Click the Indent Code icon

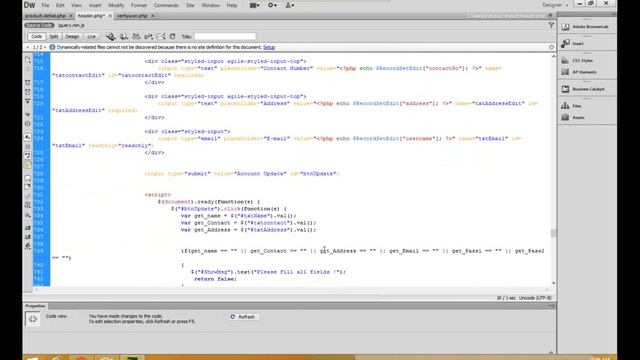click(x=28, y=228)
